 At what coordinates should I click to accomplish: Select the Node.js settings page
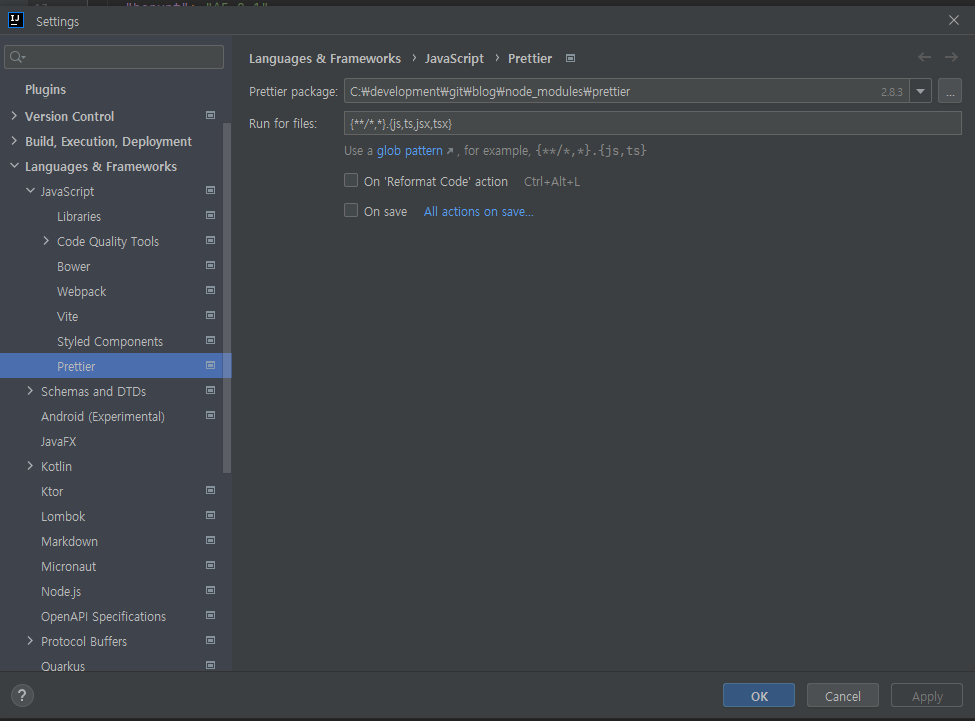pos(61,591)
